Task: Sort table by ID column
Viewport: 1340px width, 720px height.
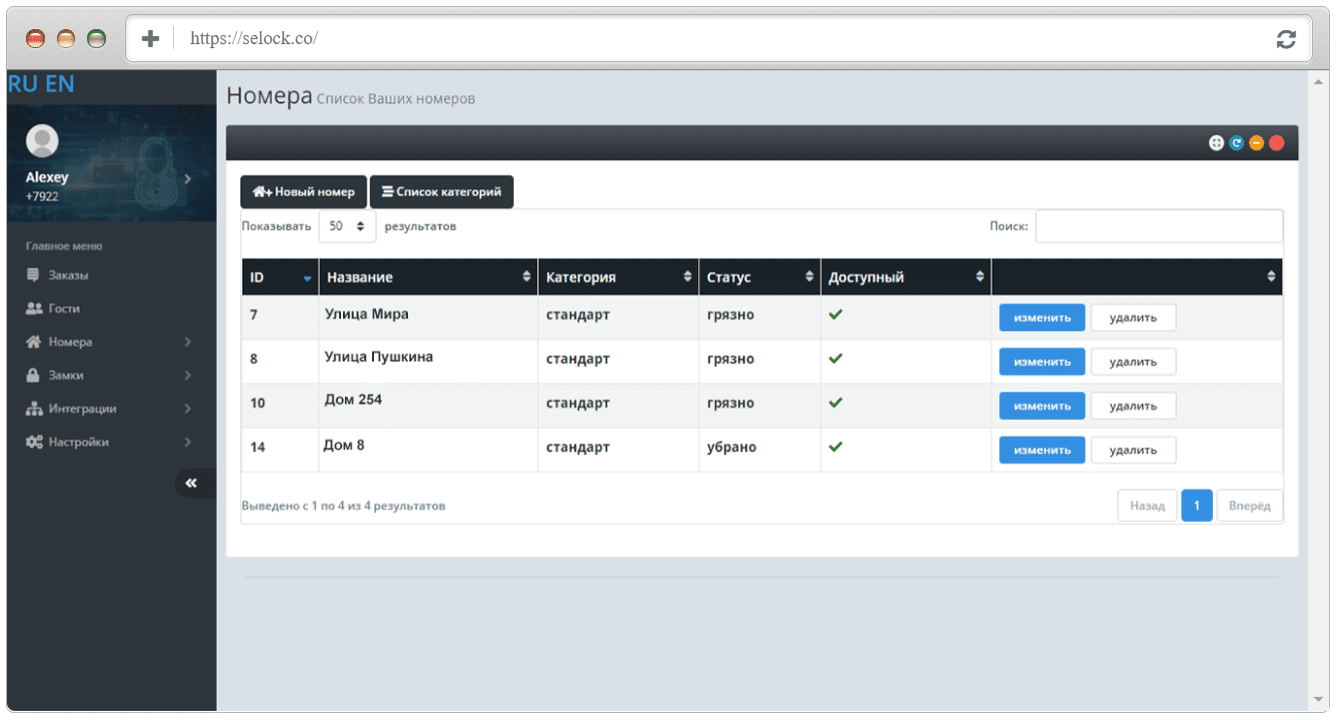Action: click(280, 277)
